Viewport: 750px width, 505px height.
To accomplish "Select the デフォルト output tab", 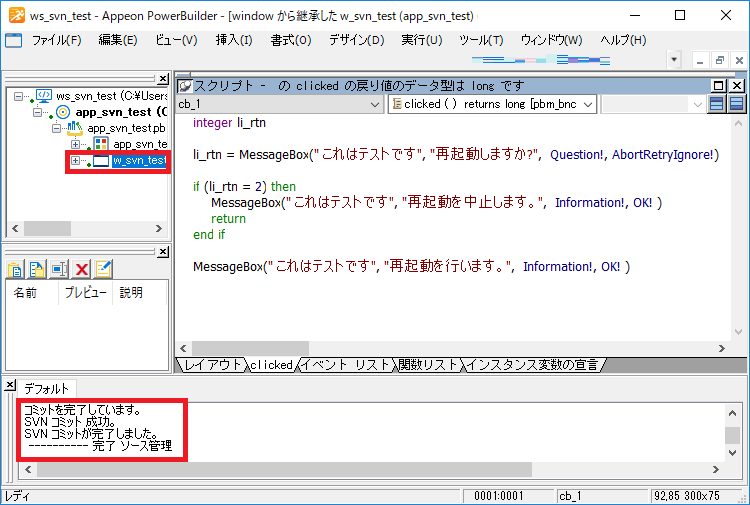I will point(46,389).
